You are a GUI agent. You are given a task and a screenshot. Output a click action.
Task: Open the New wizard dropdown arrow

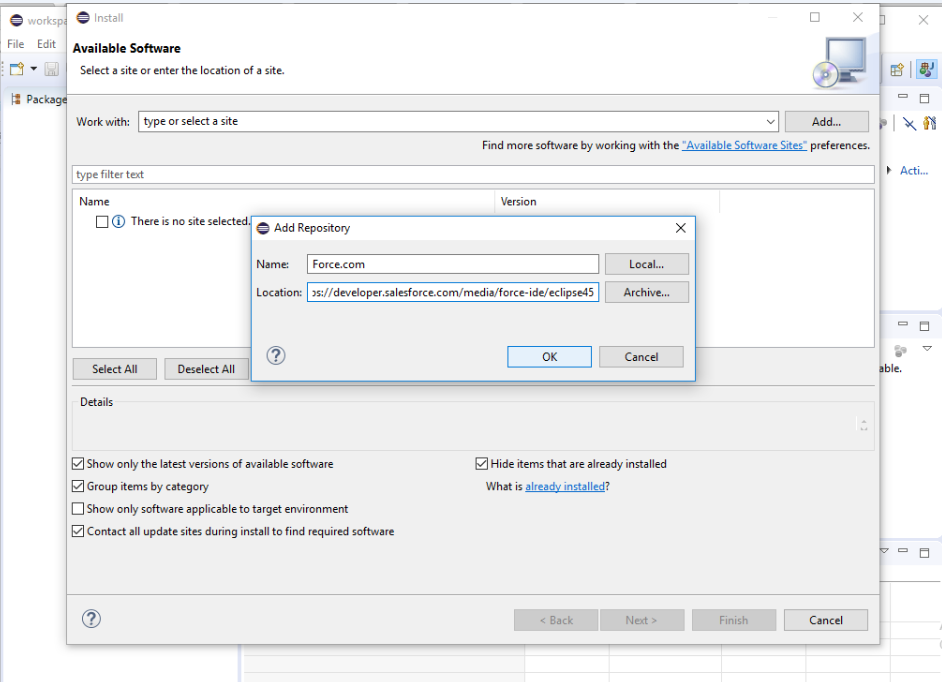tap(34, 69)
